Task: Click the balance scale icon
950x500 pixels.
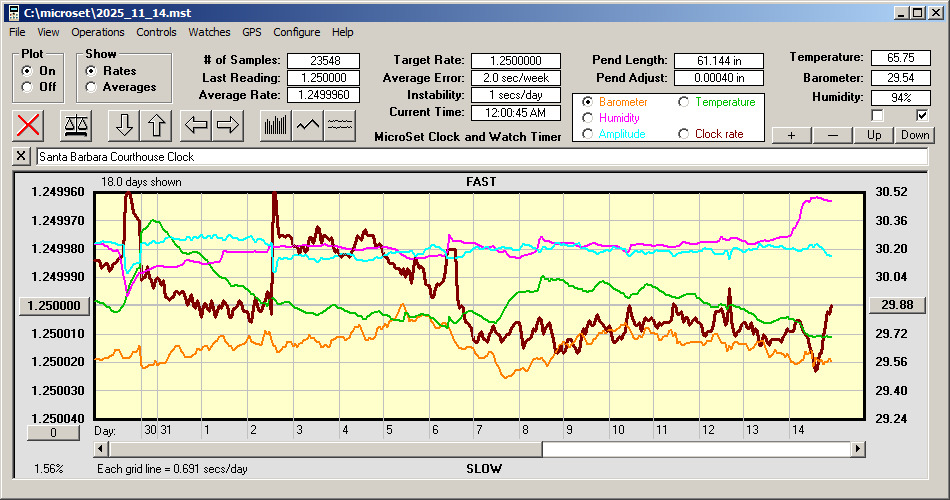Action: click(75, 125)
